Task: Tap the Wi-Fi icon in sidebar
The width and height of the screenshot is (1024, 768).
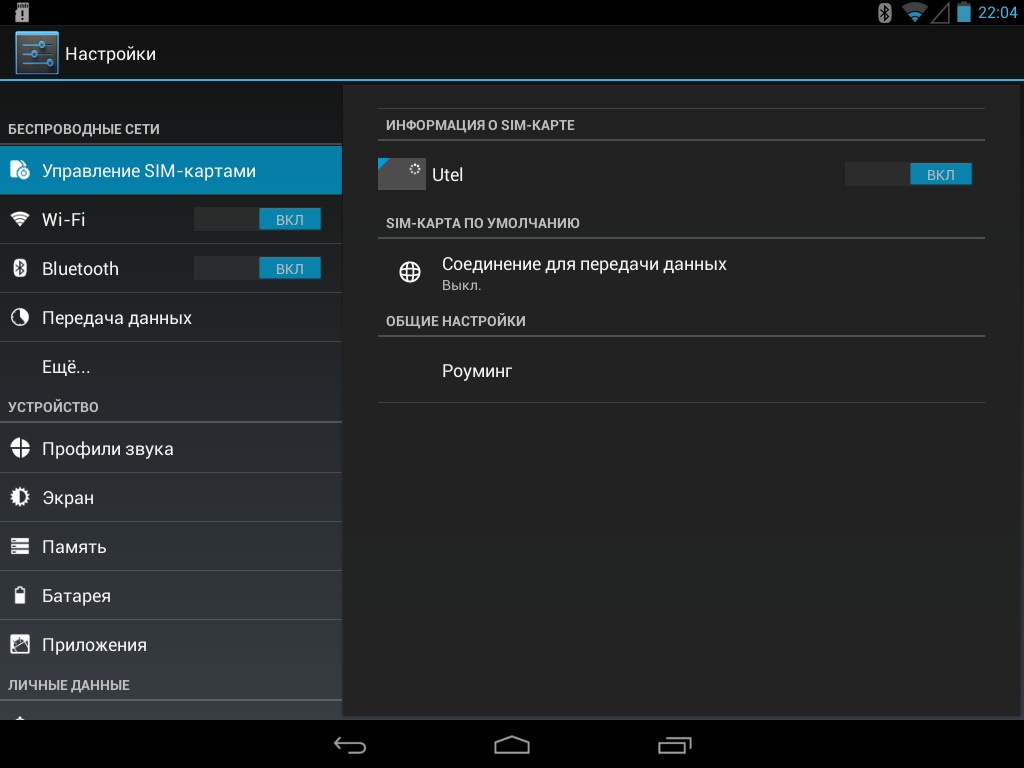Action: [x=20, y=219]
